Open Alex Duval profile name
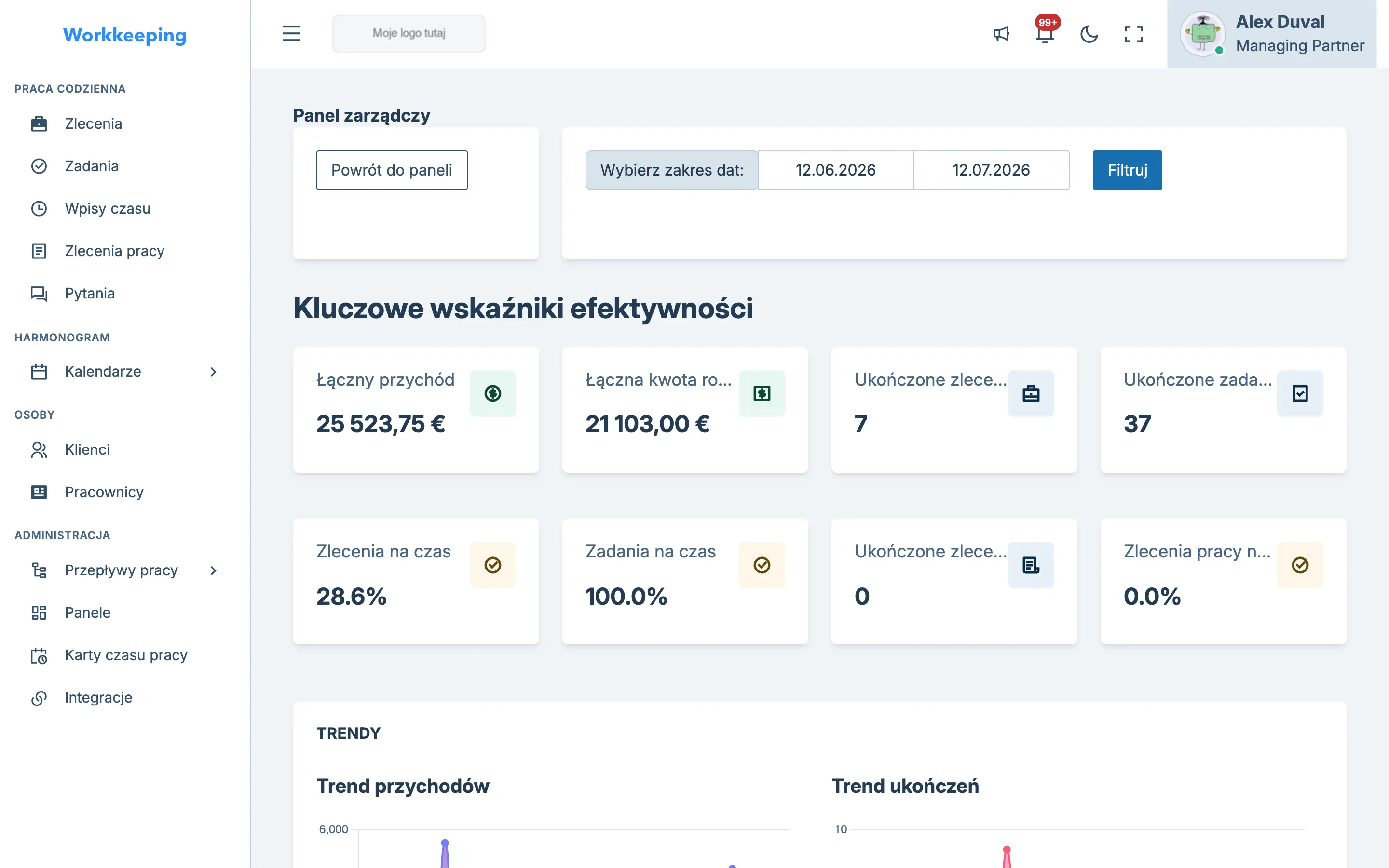Screen dimensions: 1389x868 click(1280, 22)
